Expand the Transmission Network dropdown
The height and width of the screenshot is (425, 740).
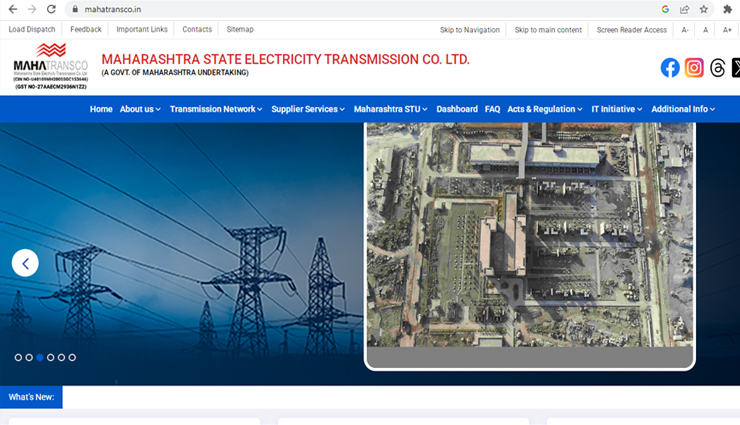coord(215,109)
